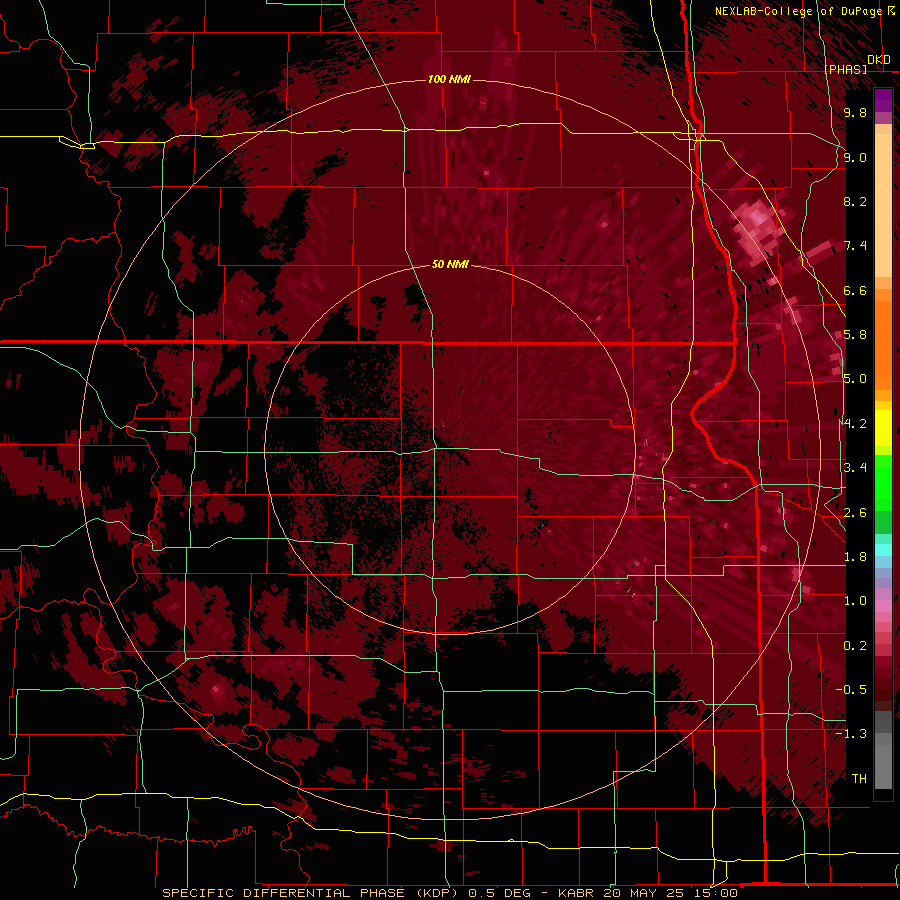Screen dimensions: 900x900
Task: Click the 2.6 value on the color scale
Action: (x=855, y=512)
